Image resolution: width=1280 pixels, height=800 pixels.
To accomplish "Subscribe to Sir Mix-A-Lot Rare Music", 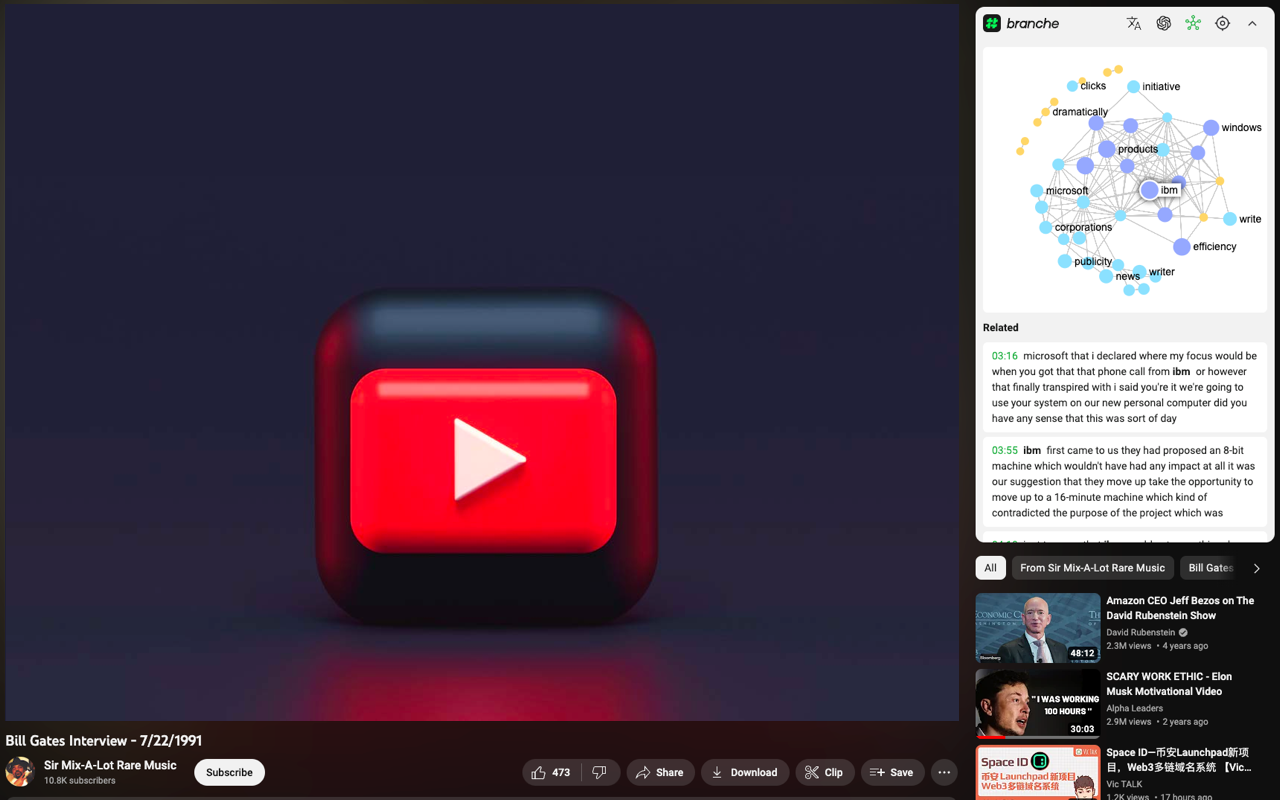I will point(229,772).
